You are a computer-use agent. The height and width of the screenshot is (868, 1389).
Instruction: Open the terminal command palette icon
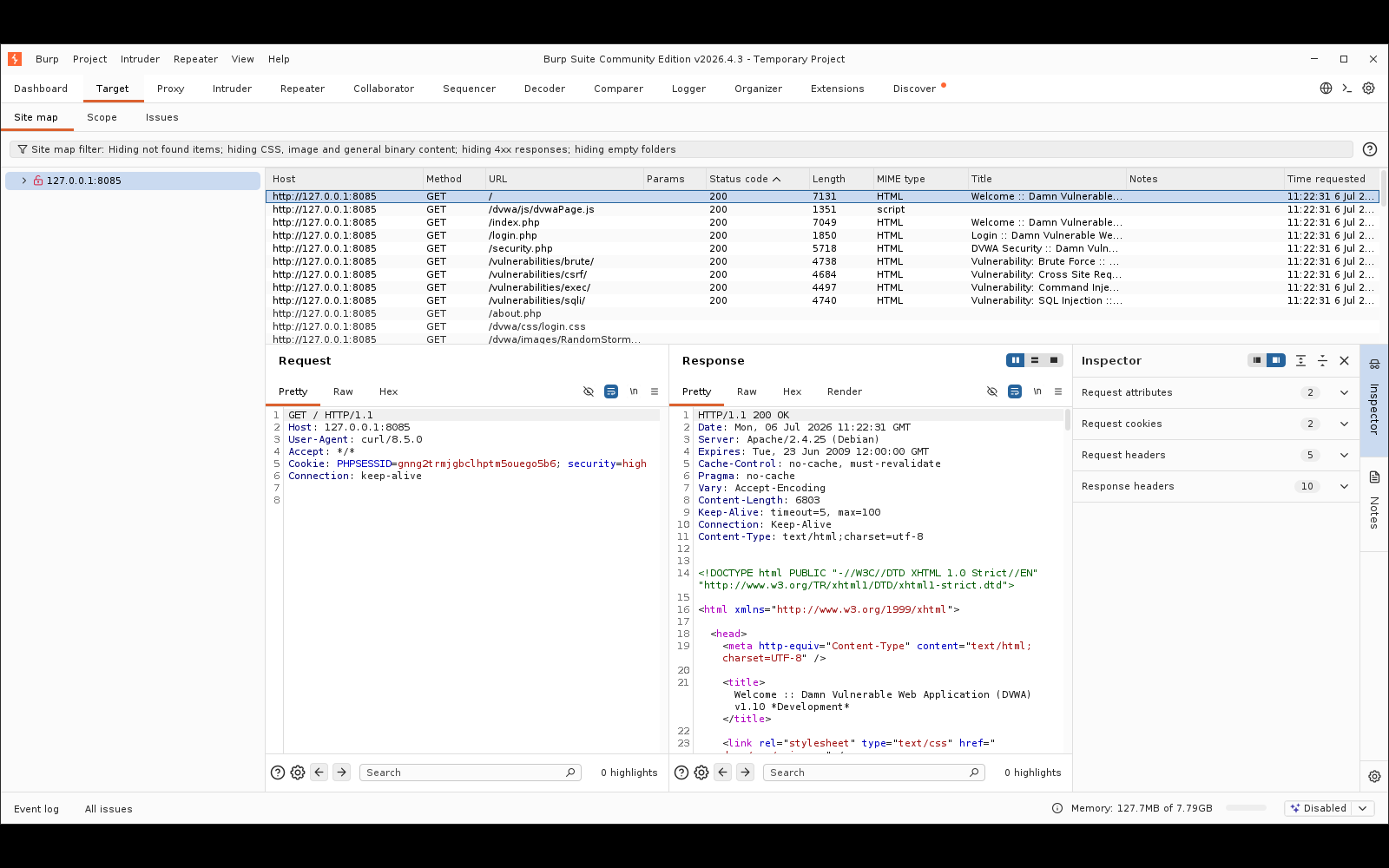1347,89
